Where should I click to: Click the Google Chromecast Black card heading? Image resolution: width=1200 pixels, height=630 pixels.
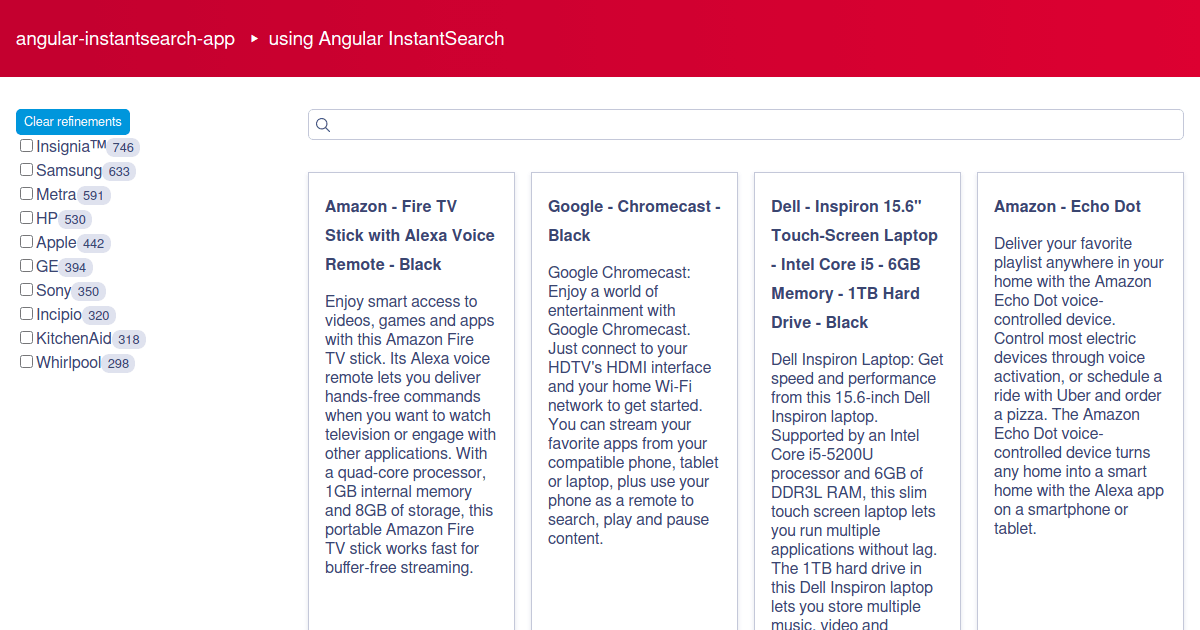tap(634, 221)
